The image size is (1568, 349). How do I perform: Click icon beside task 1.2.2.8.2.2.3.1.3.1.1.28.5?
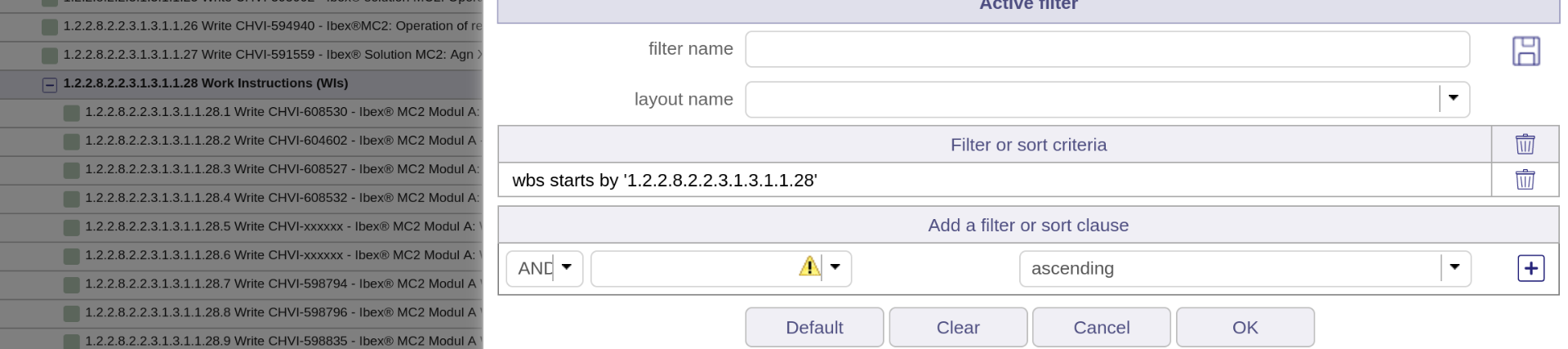(x=72, y=227)
